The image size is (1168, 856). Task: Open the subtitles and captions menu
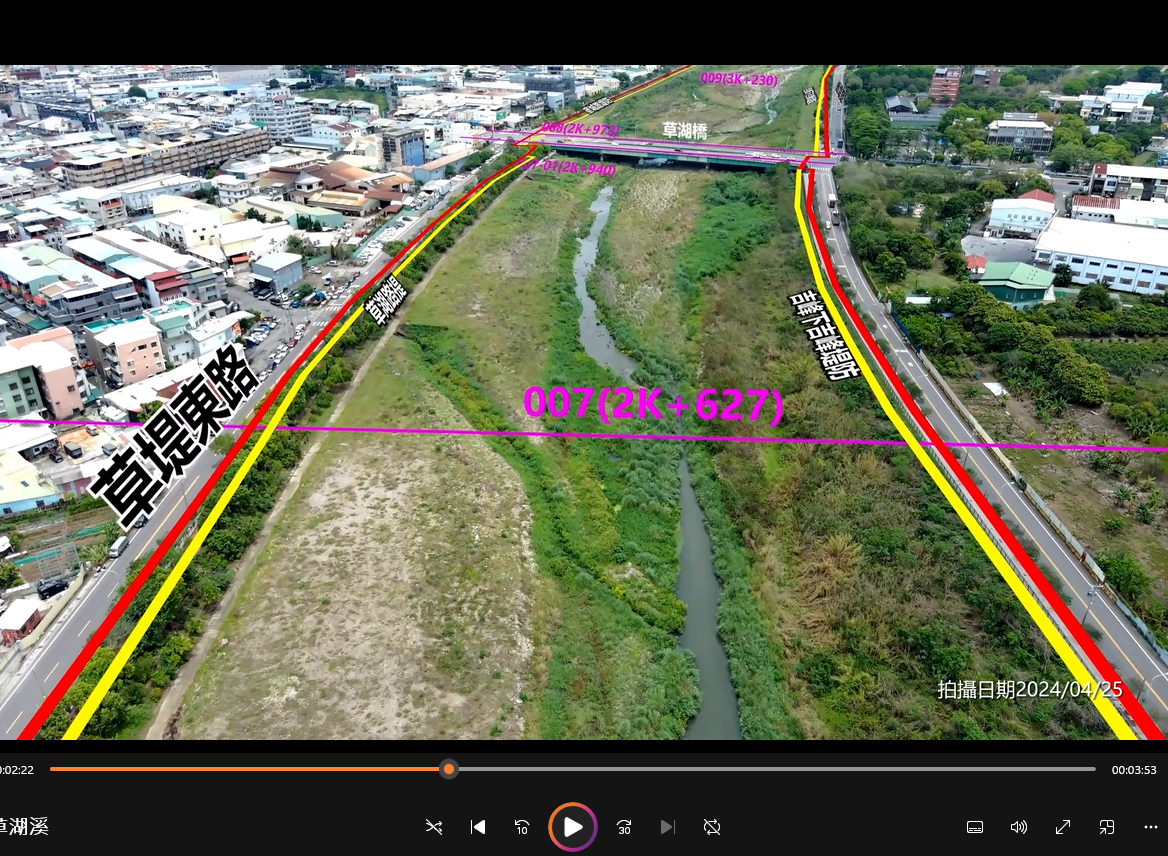pos(975,827)
